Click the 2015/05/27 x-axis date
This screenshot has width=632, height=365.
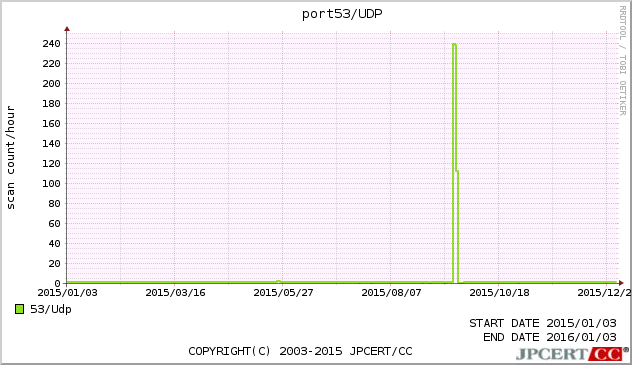[x=283, y=292]
